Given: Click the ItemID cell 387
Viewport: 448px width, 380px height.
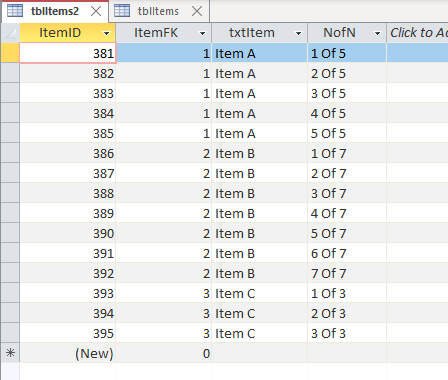Looking at the screenshot, I should click(x=68, y=173).
